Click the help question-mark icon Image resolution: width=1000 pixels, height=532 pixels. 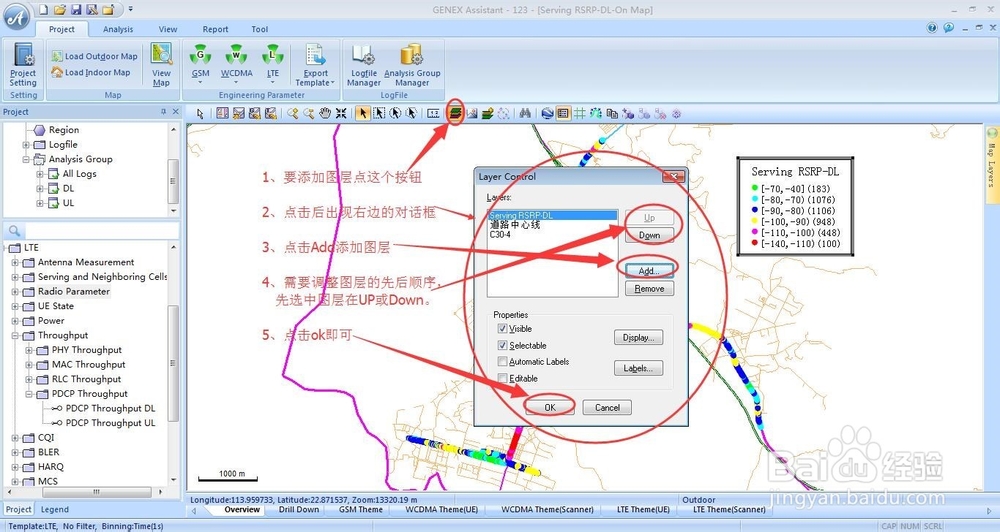coord(932,28)
